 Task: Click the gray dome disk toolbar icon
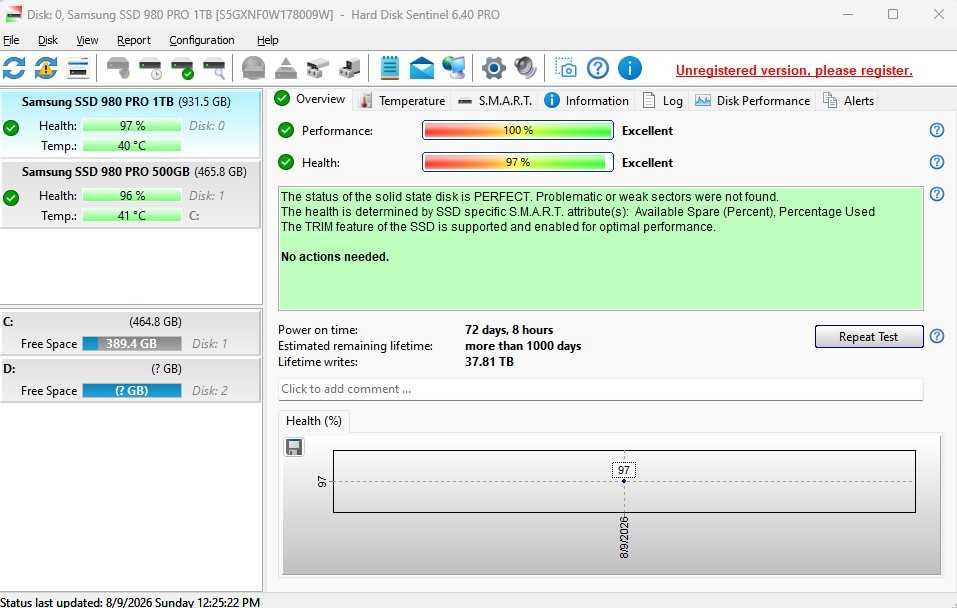[253, 68]
